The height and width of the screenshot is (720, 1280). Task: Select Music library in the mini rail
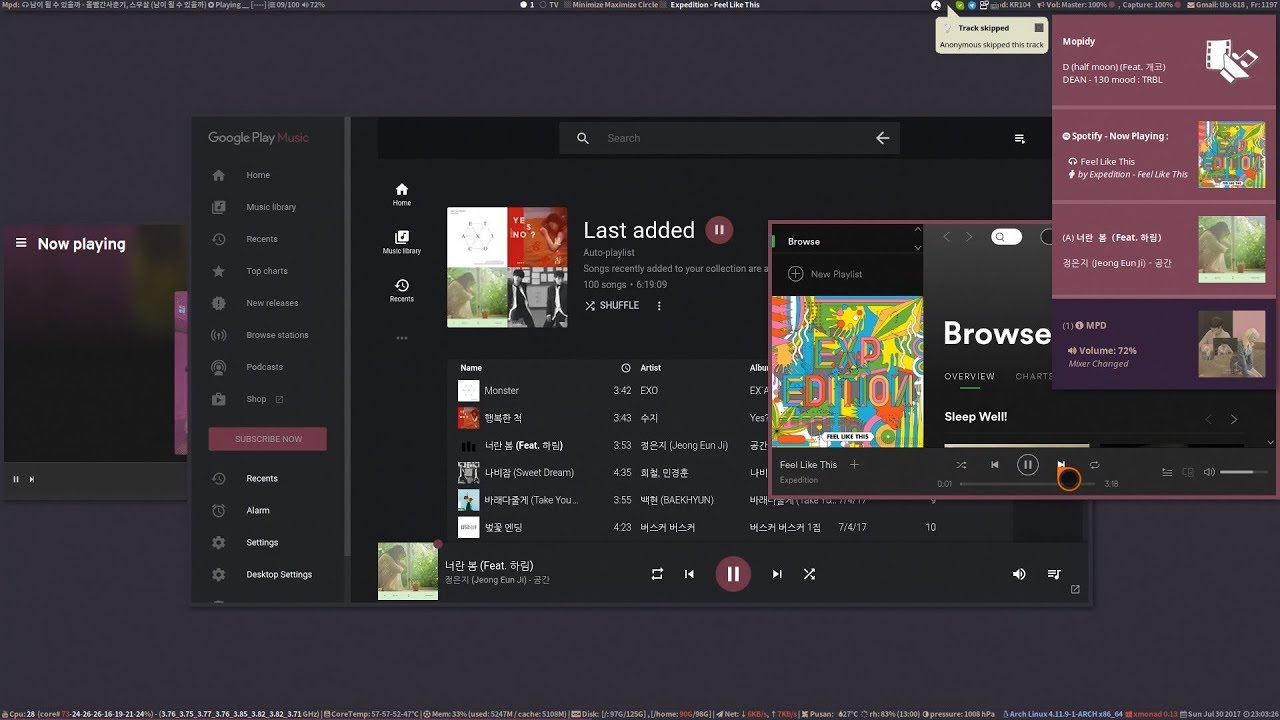pyautogui.click(x=401, y=242)
